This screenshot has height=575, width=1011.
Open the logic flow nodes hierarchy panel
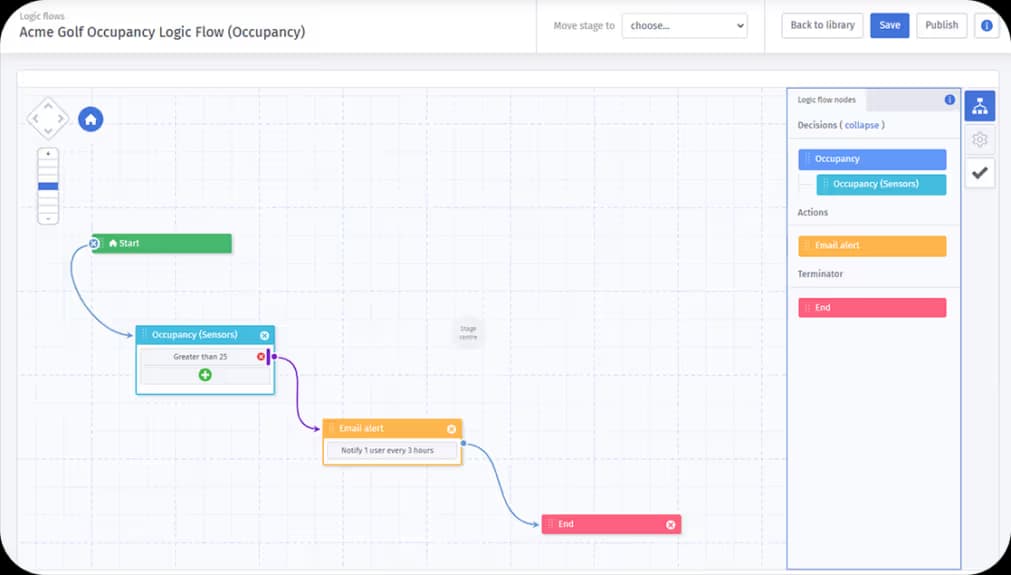click(979, 107)
